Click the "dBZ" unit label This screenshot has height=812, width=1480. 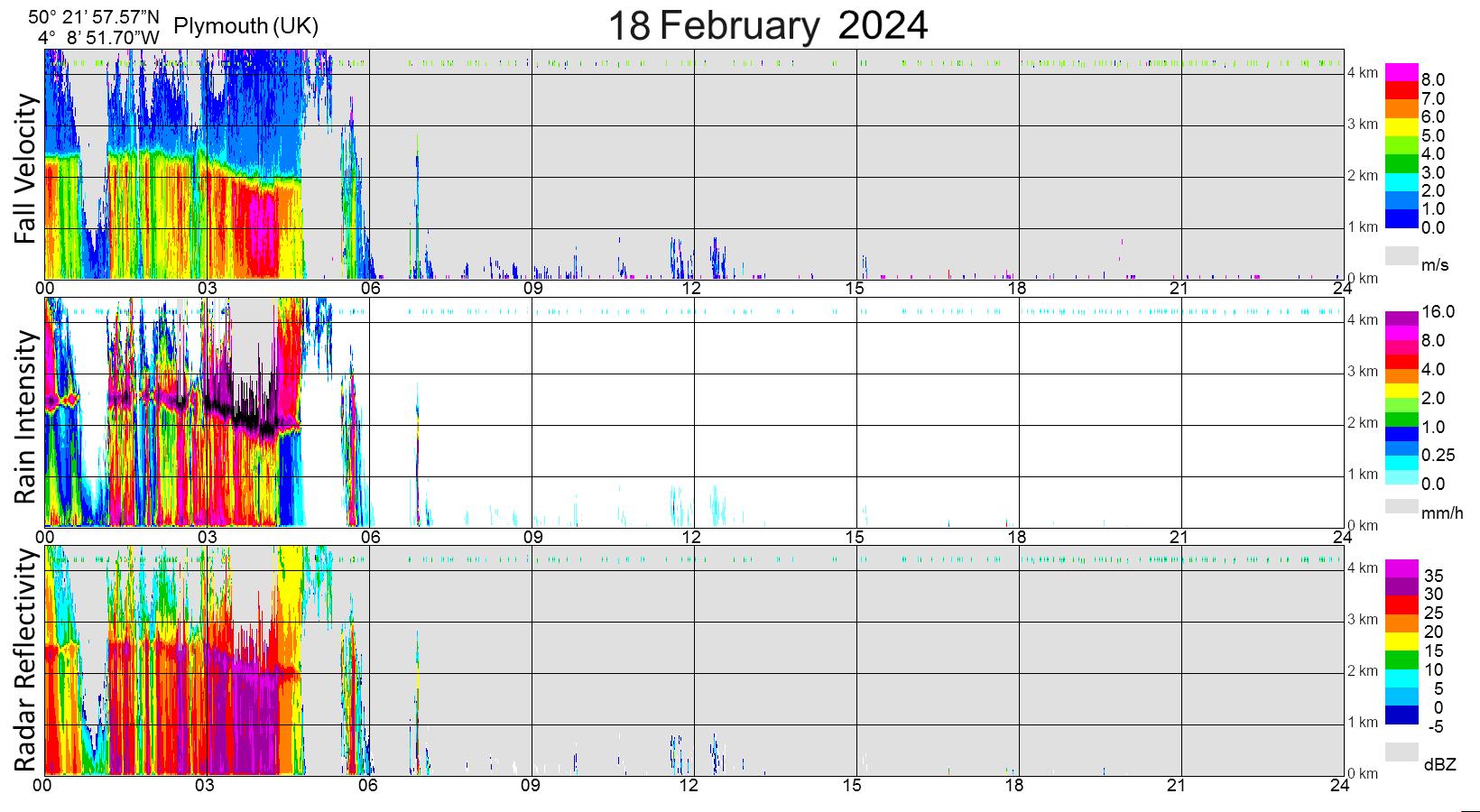coord(1439,764)
